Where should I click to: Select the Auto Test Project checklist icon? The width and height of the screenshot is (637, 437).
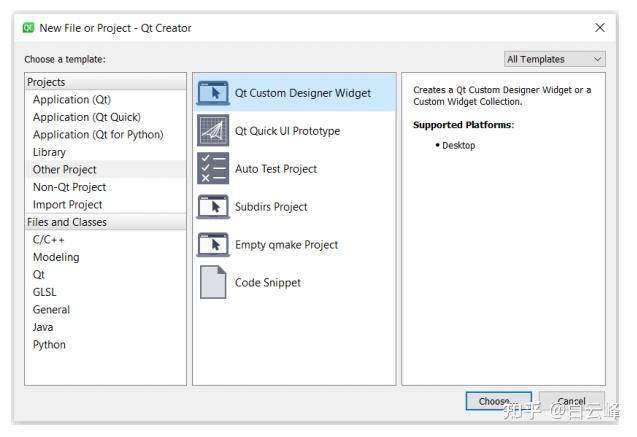tap(213, 169)
